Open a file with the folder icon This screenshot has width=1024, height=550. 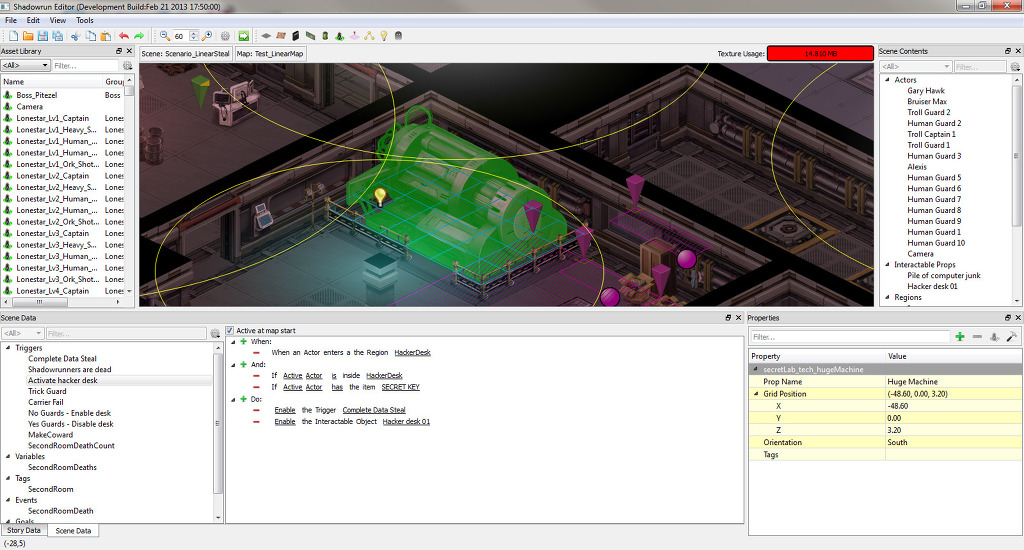[28, 36]
